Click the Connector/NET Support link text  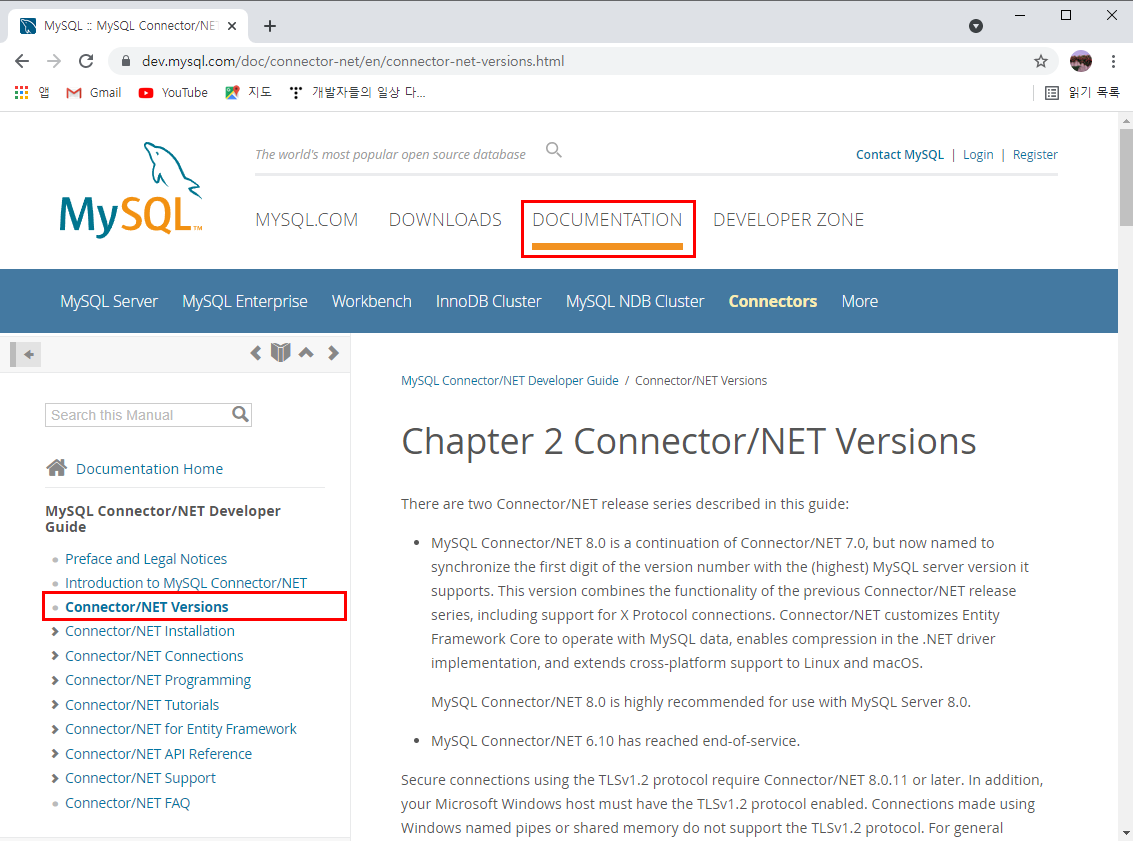(140, 778)
